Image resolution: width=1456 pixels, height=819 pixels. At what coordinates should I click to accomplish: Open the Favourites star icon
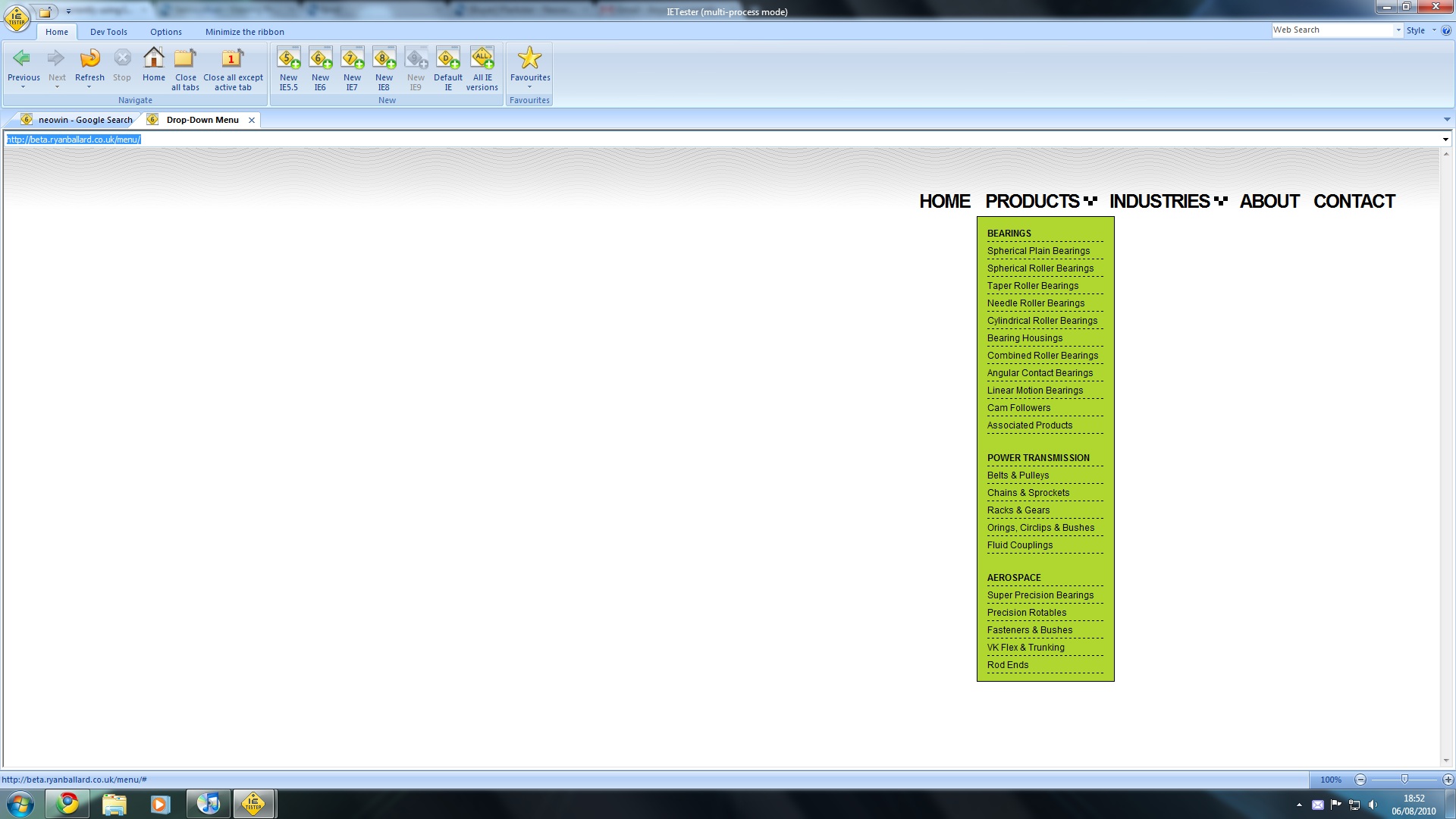(x=529, y=59)
